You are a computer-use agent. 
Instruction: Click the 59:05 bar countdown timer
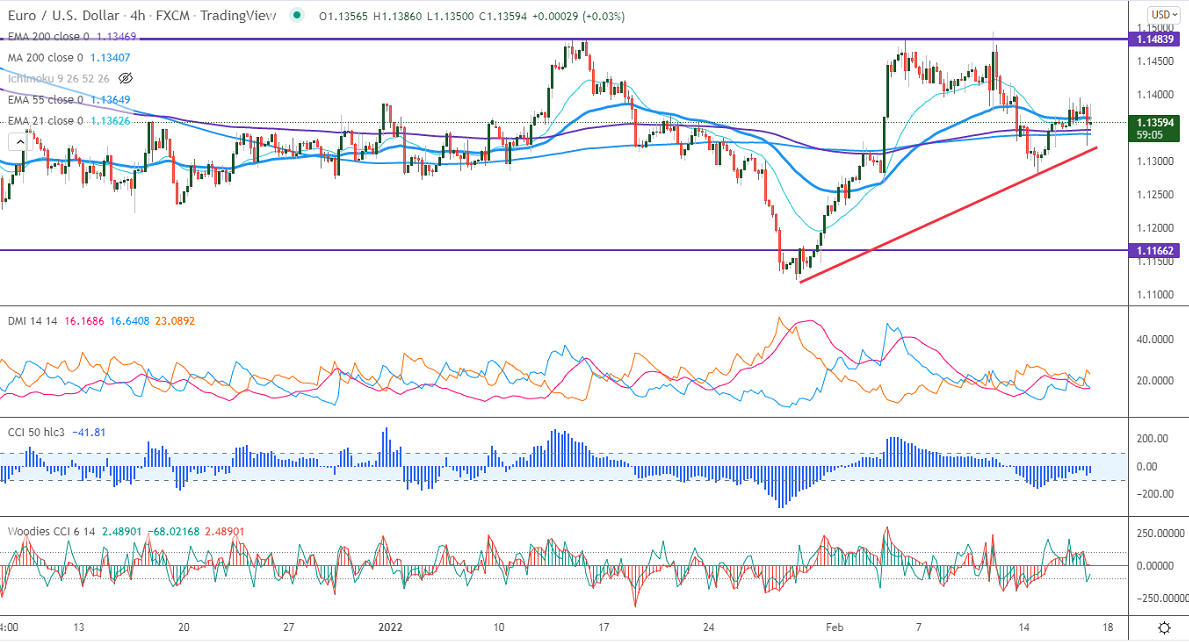[1150, 135]
